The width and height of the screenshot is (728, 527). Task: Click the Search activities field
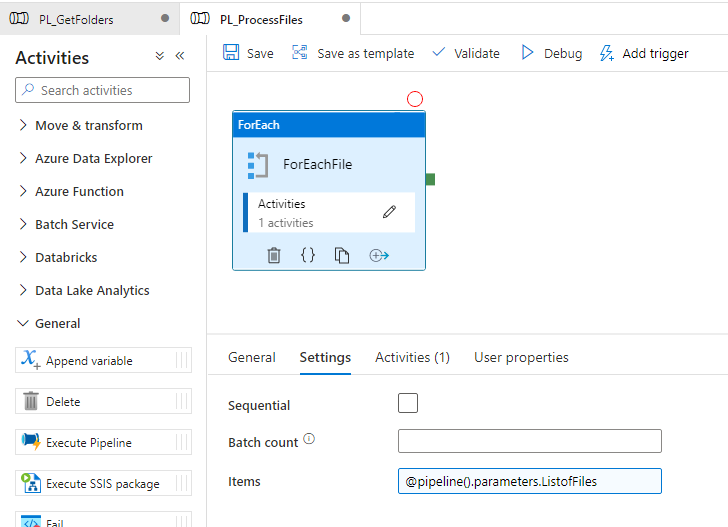click(x=103, y=90)
